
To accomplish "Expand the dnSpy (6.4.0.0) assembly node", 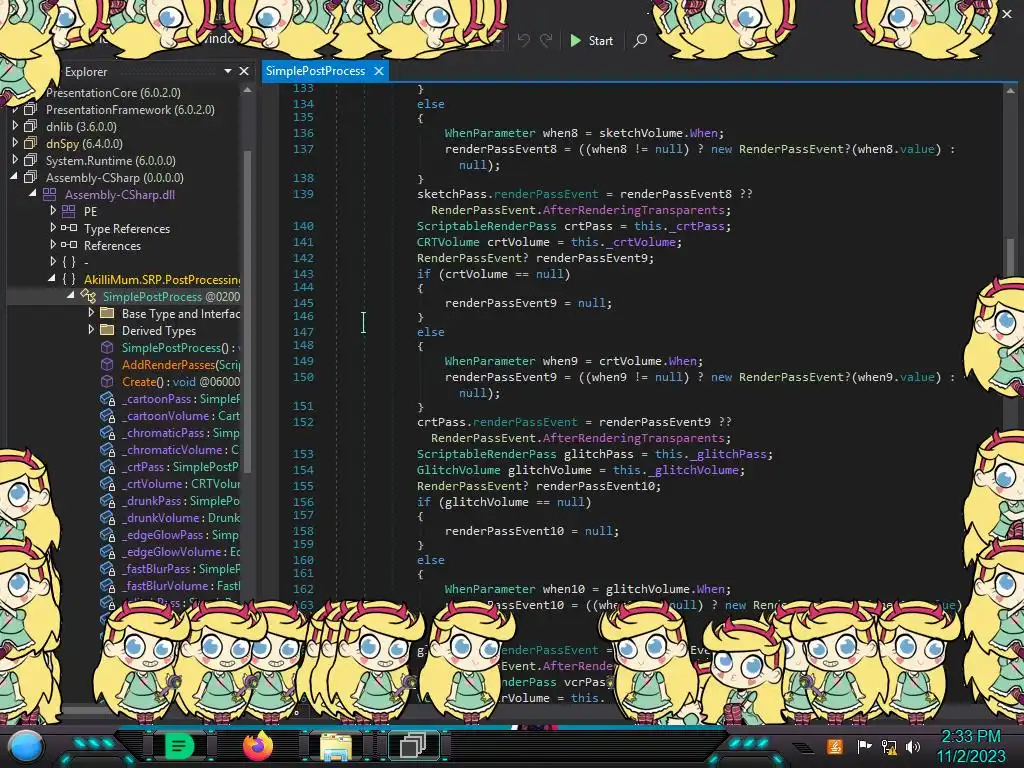I will 15,143.
